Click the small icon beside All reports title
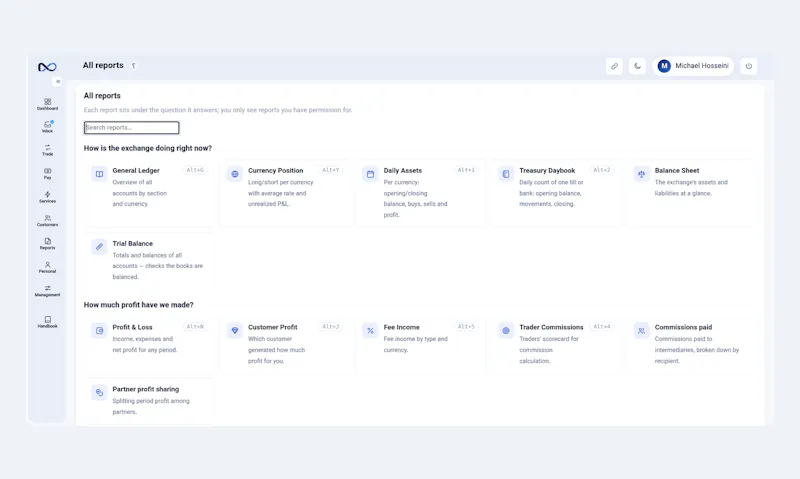Image resolution: width=800 pixels, height=479 pixels. [x=134, y=66]
